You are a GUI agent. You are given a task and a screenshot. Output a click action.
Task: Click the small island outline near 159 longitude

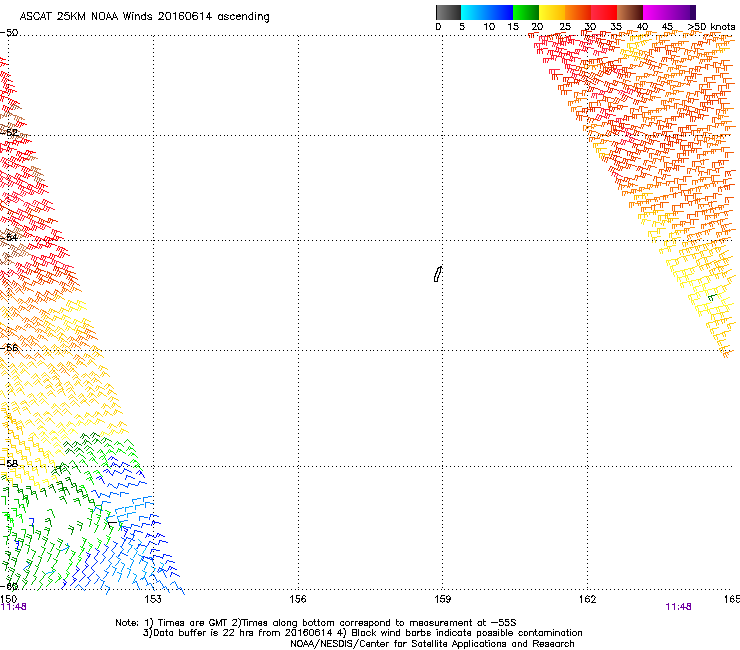click(438, 274)
